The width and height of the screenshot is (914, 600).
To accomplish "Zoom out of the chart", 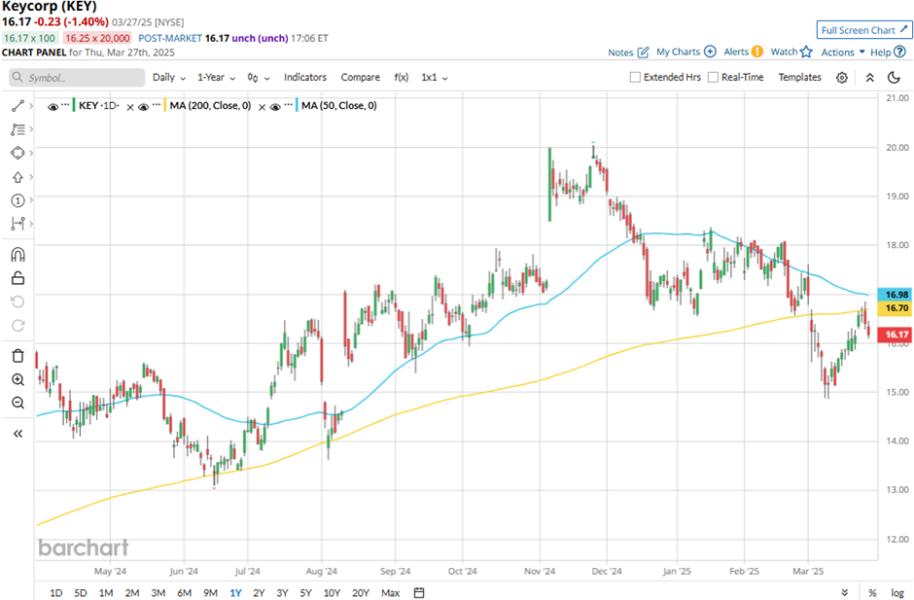I will pyautogui.click(x=17, y=403).
